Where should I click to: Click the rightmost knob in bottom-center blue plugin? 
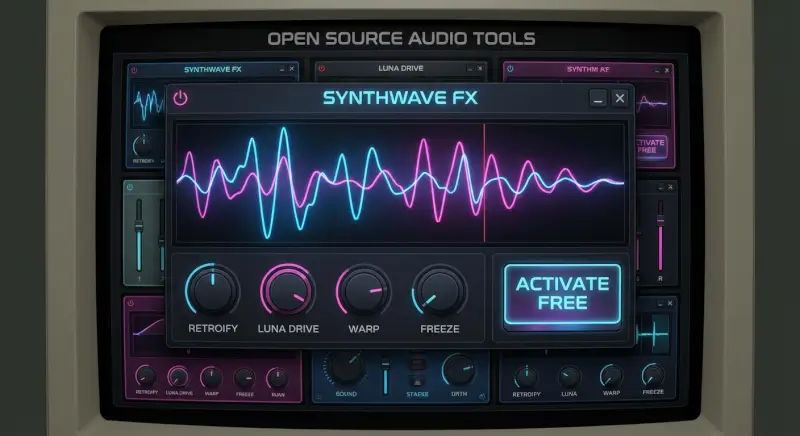[x=459, y=370]
